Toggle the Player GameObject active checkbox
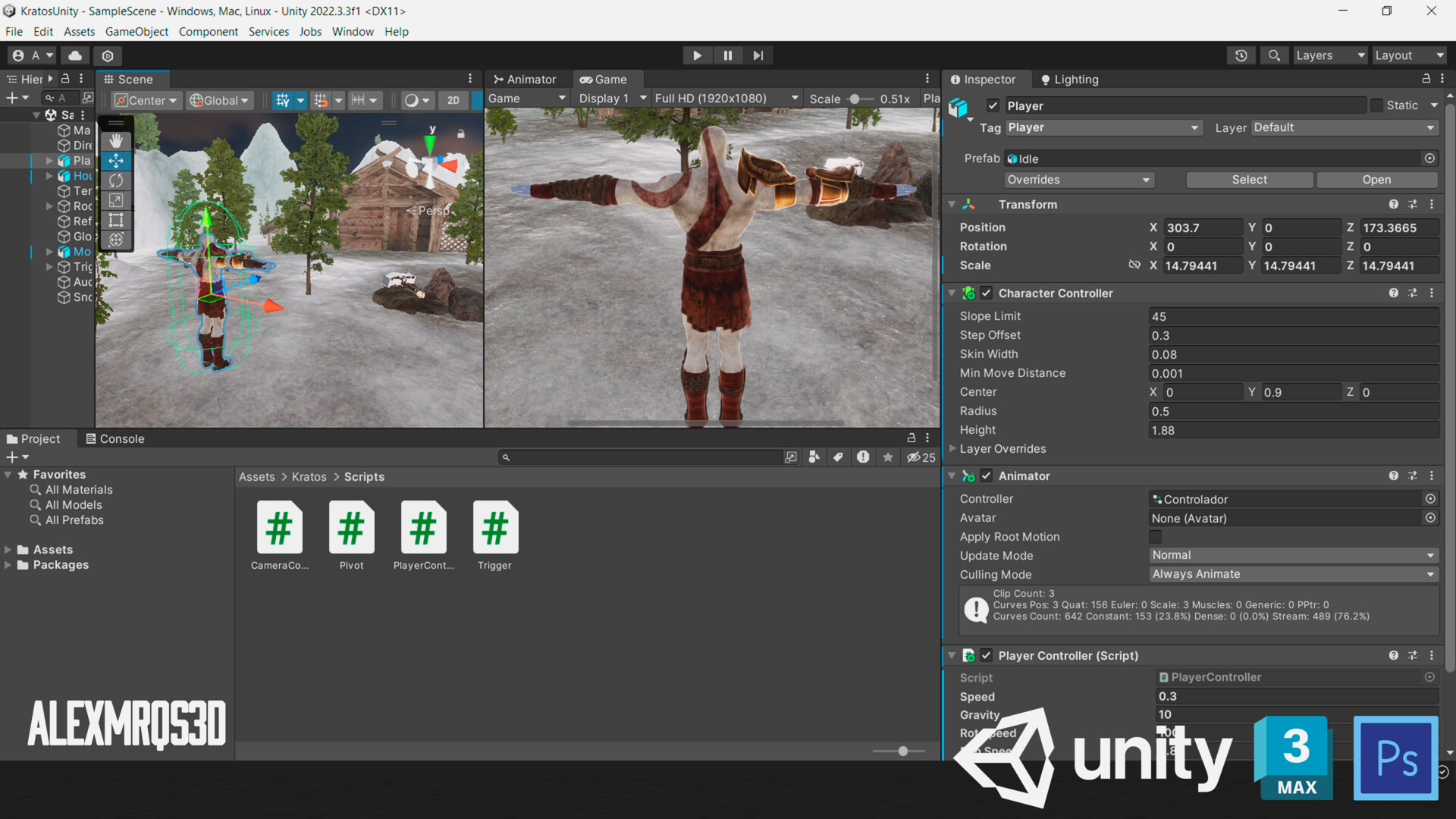Viewport: 1456px width, 819px height. click(x=993, y=105)
